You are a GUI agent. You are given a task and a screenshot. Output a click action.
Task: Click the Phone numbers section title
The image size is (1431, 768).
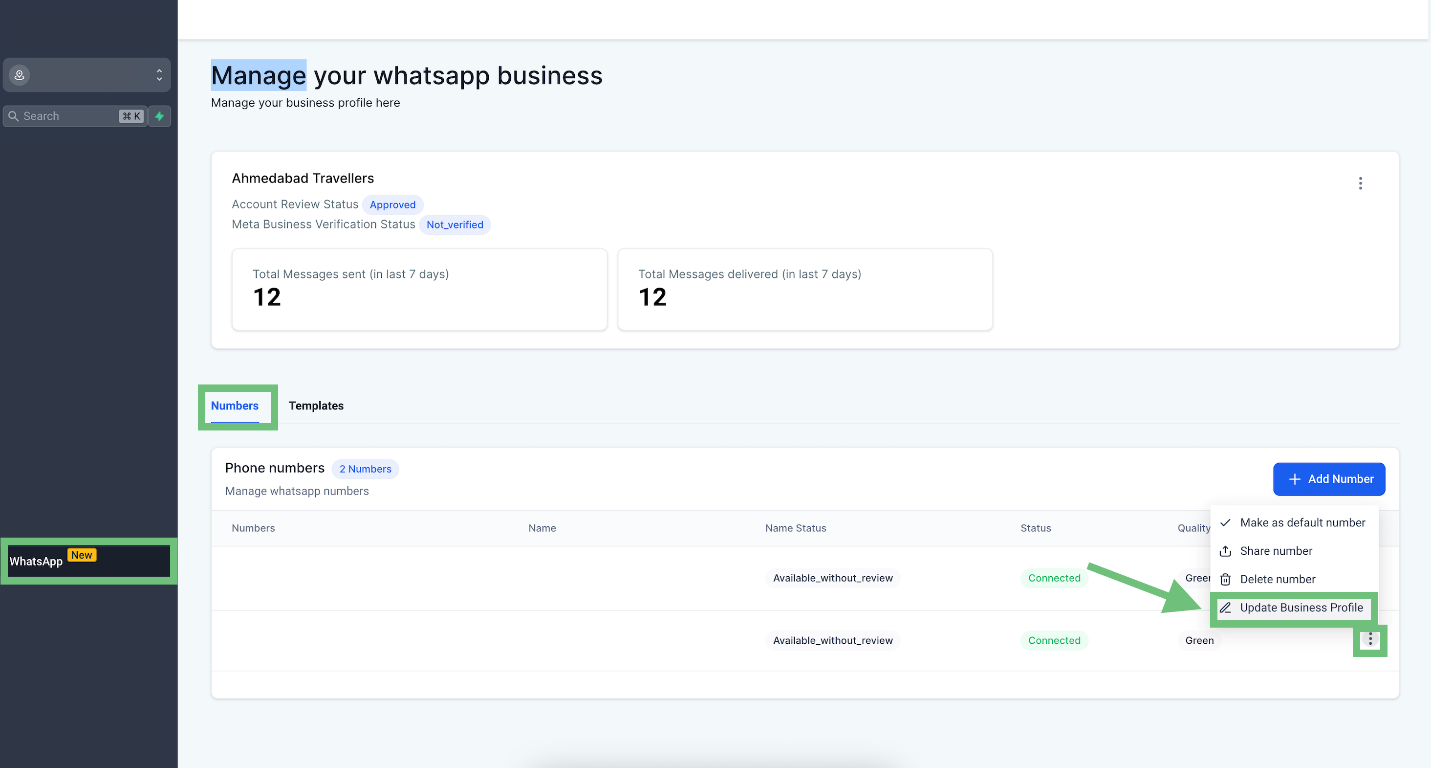(275, 468)
